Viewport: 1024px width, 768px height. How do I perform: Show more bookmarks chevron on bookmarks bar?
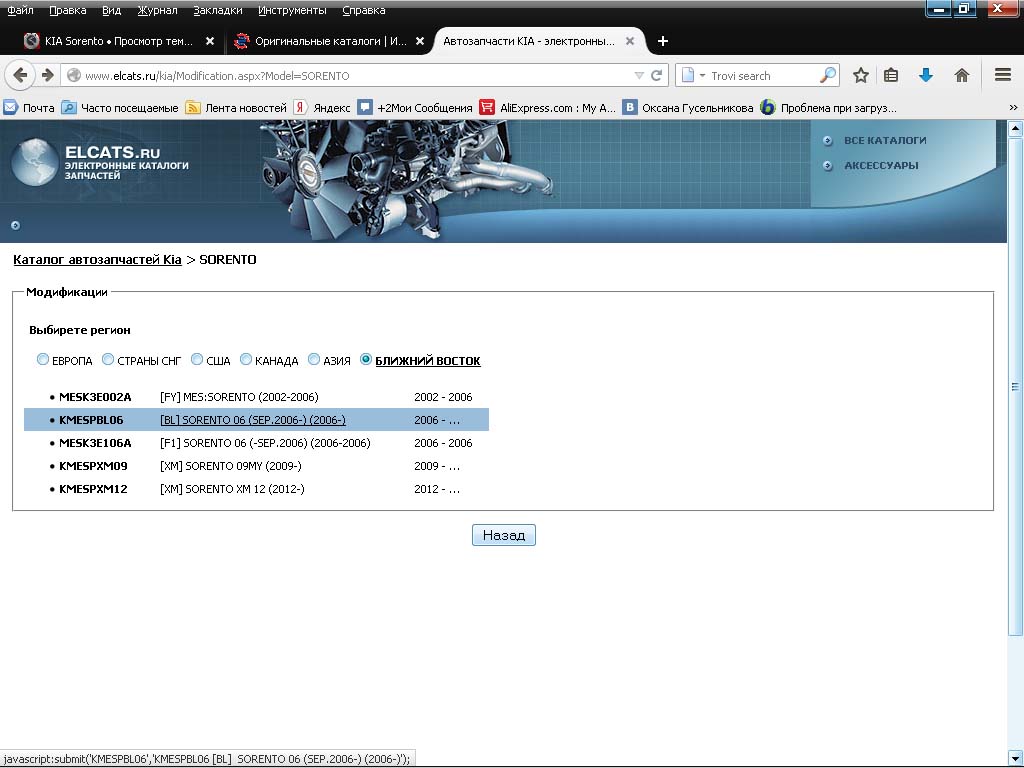(x=1013, y=108)
